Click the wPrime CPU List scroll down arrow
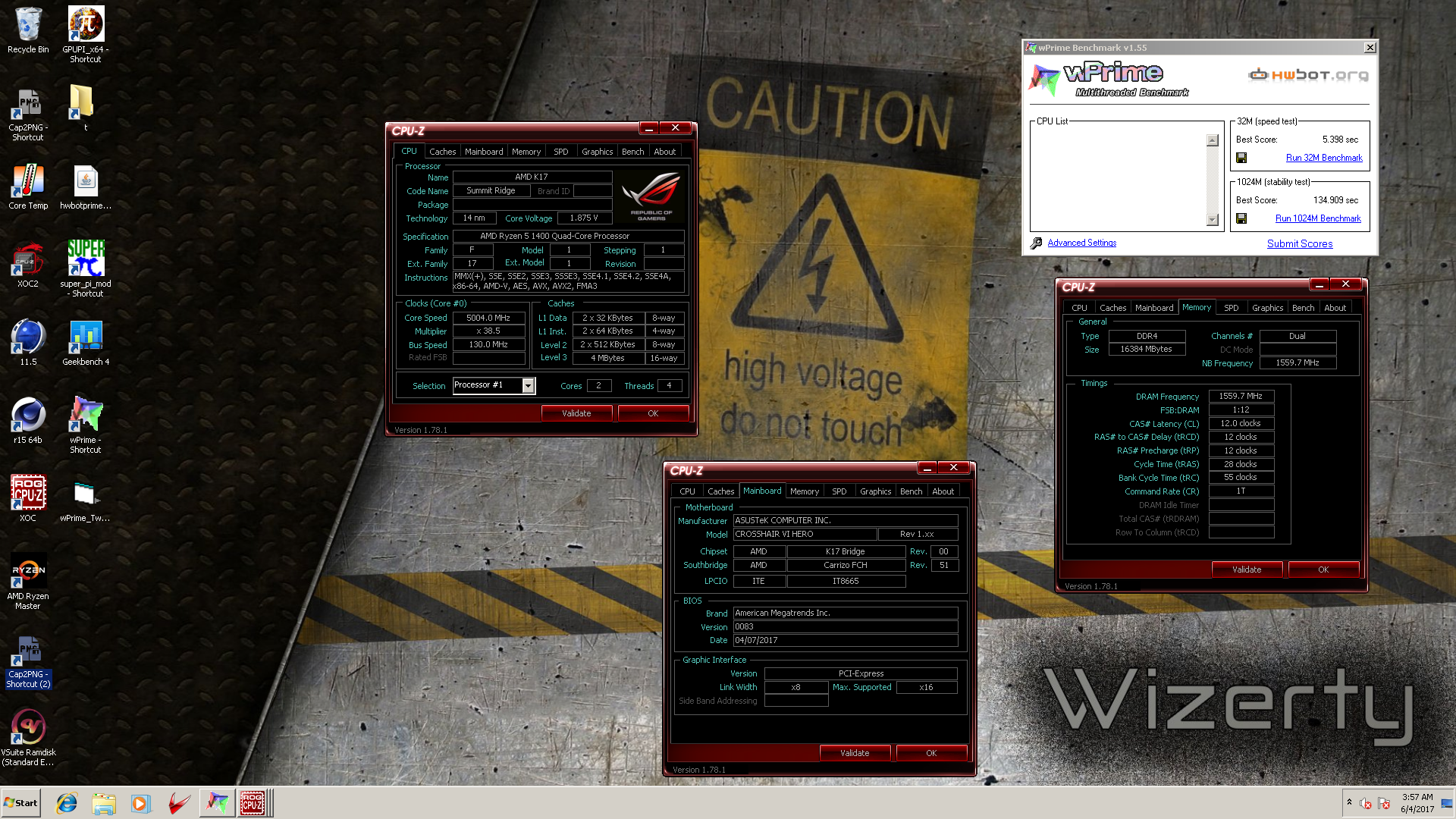Image resolution: width=1456 pixels, height=819 pixels. pyautogui.click(x=1212, y=220)
